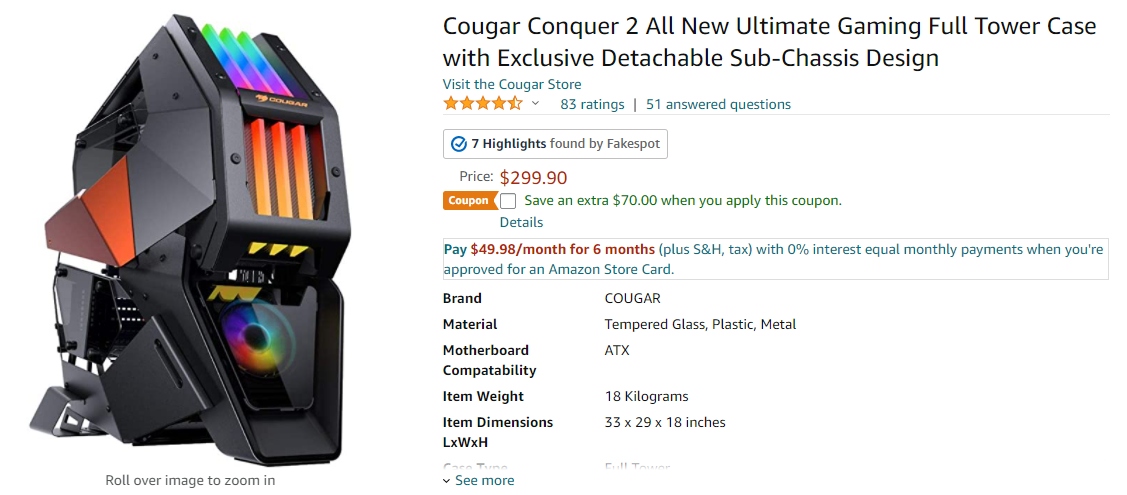Open the coupon Details link
Viewport: 1127px width, 495px height.
pyautogui.click(x=521, y=222)
